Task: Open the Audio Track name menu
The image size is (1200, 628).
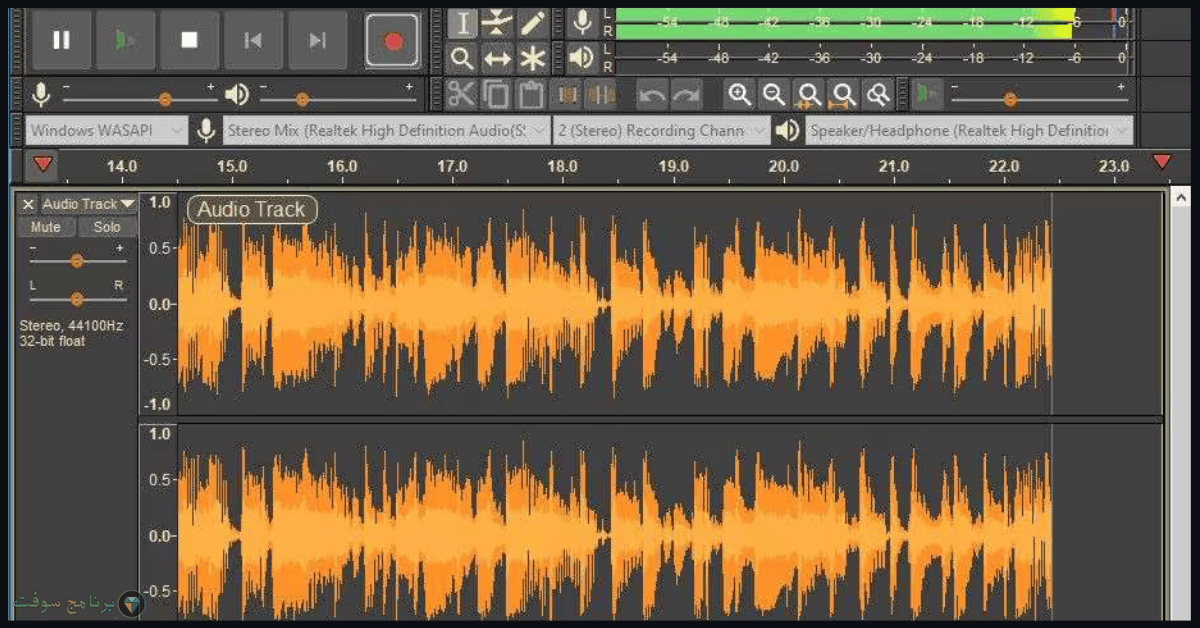Action: point(88,204)
